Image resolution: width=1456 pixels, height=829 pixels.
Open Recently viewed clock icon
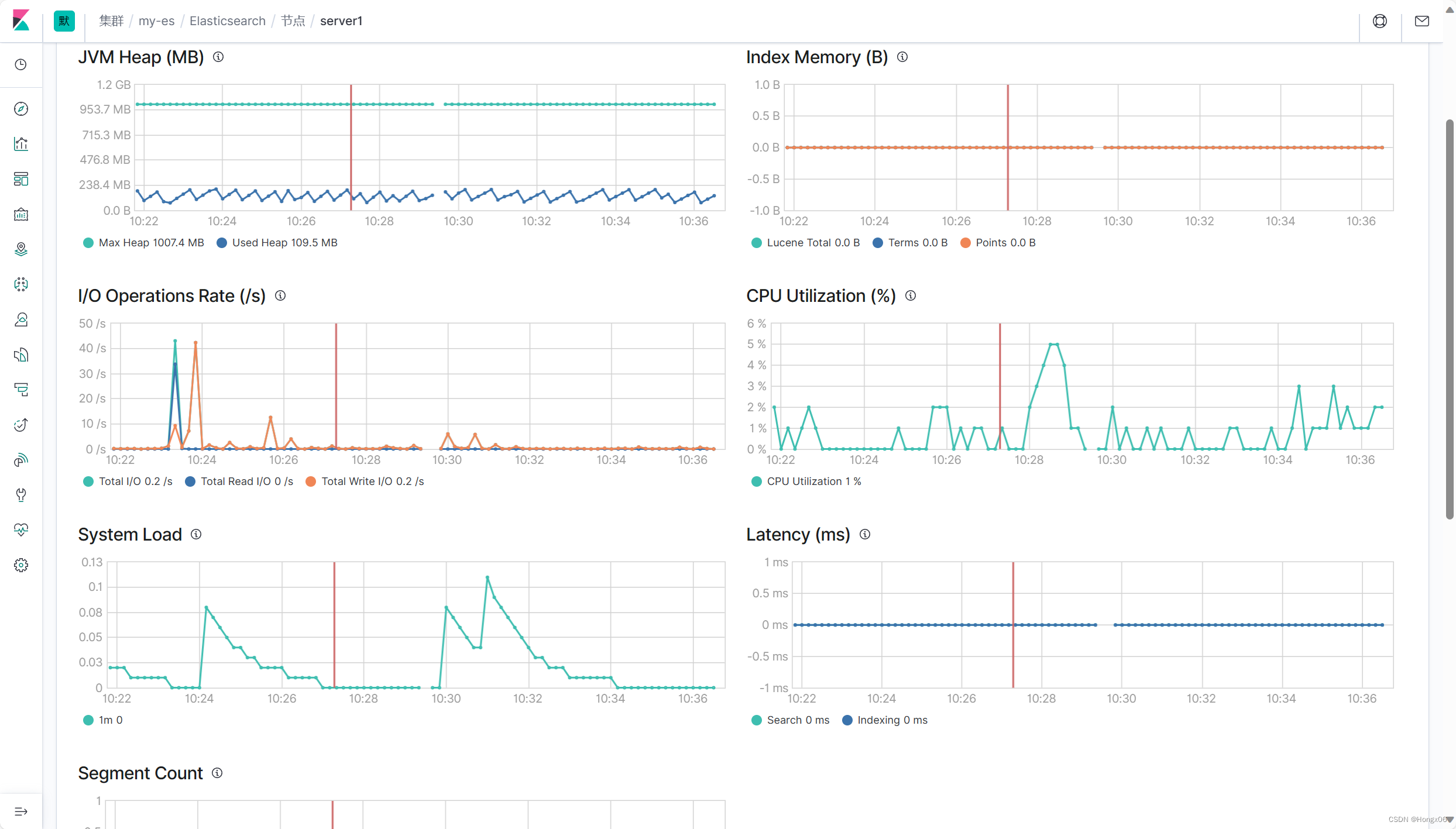click(x=21, y=64)
